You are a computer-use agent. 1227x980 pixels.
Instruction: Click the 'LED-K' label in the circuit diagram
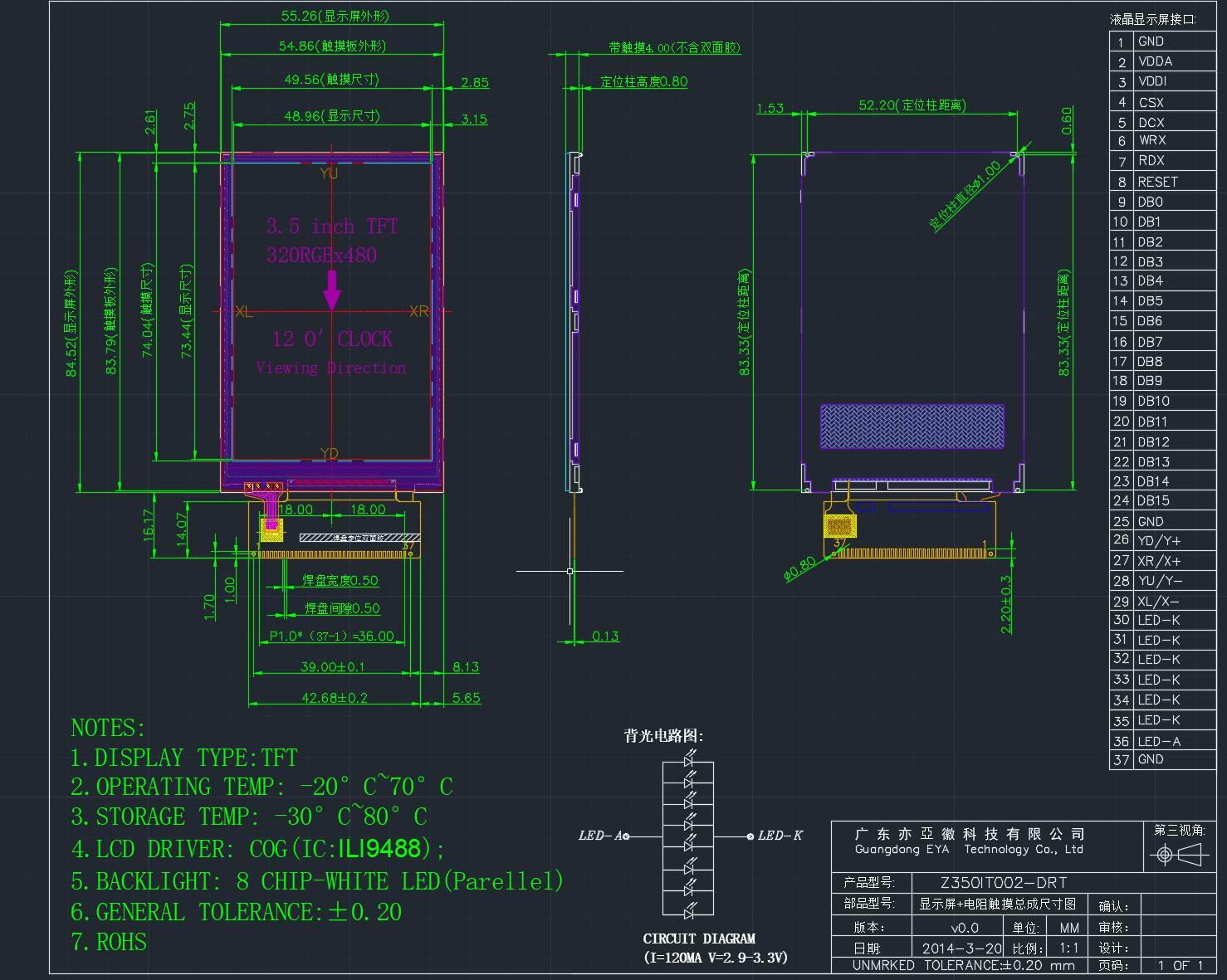(x=780, y=836)
